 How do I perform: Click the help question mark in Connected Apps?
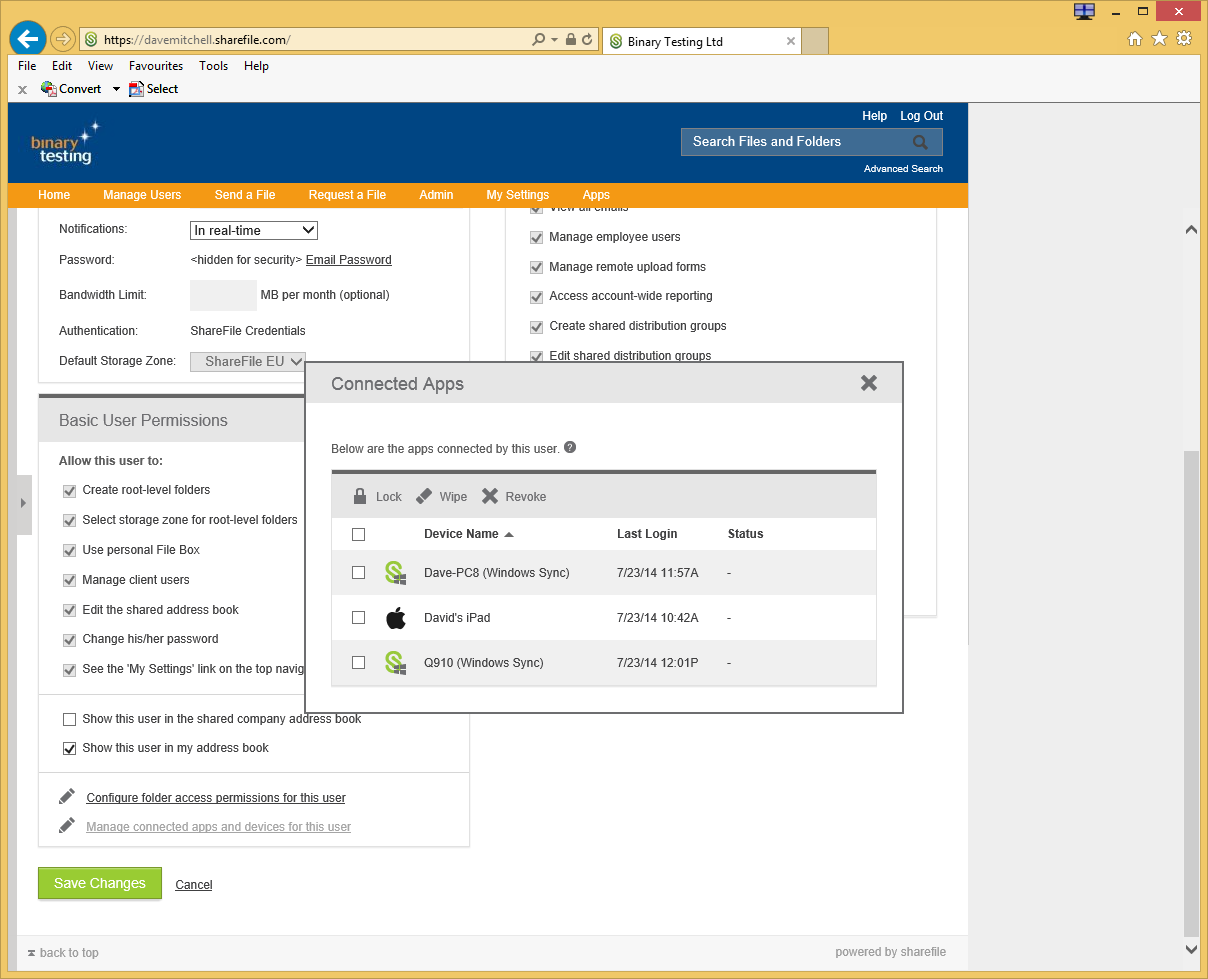(570, 447)
